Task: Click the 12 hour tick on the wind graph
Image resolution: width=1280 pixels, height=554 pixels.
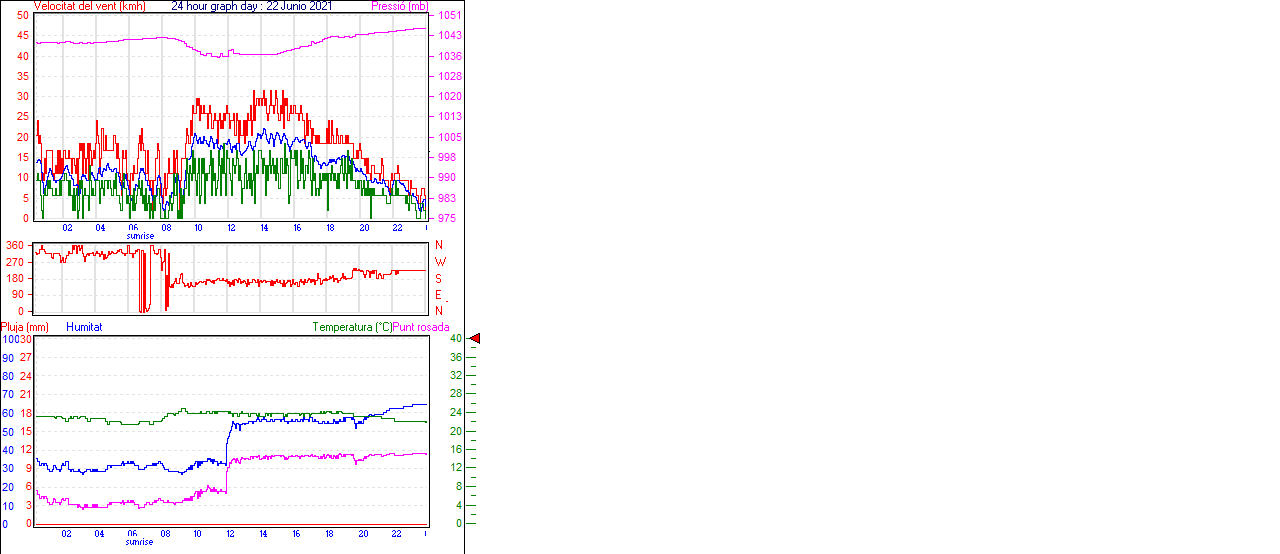Action: click(x=231, y=228)
